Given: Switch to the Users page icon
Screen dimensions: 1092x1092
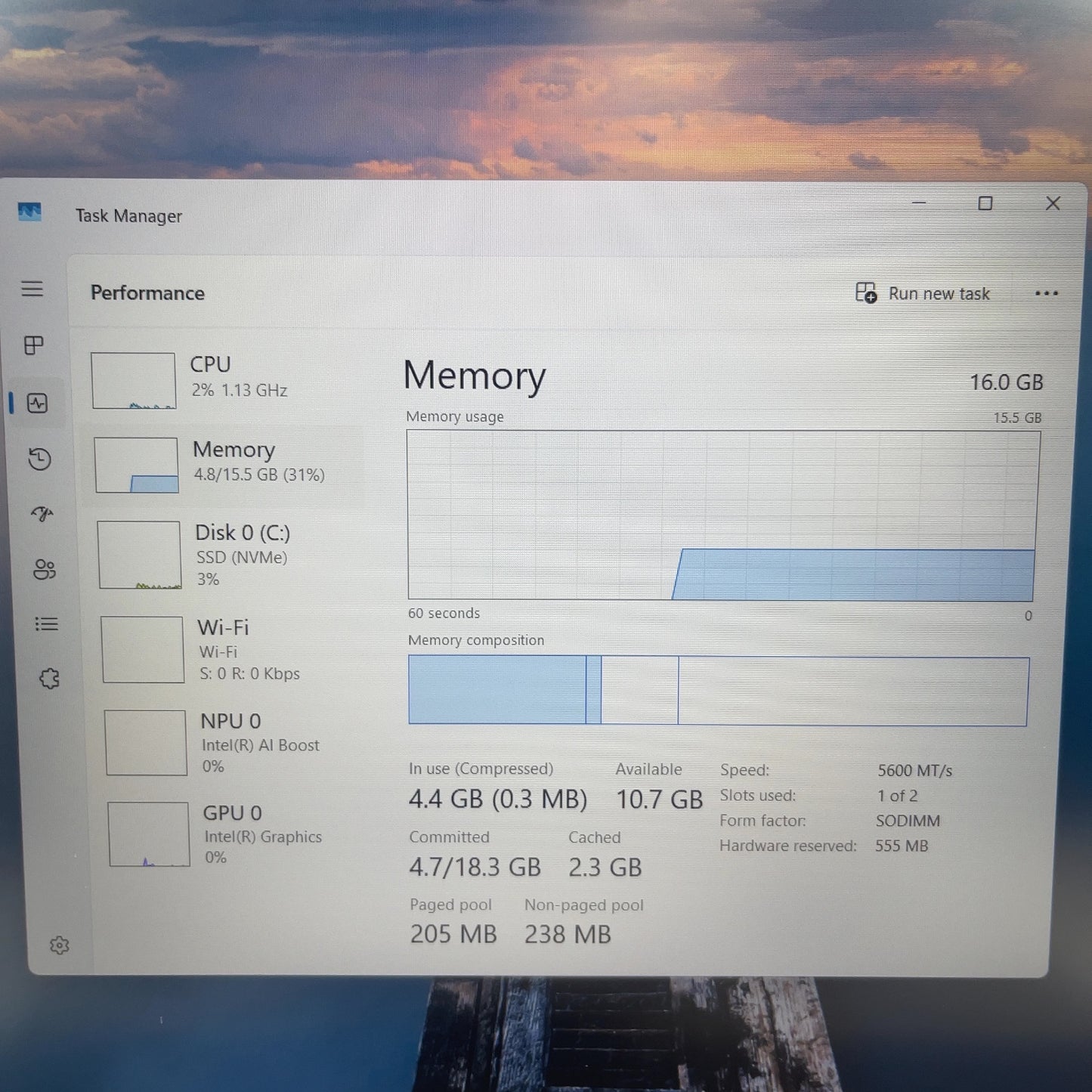Looking at the screenshot, I should (x=44, y=569).
